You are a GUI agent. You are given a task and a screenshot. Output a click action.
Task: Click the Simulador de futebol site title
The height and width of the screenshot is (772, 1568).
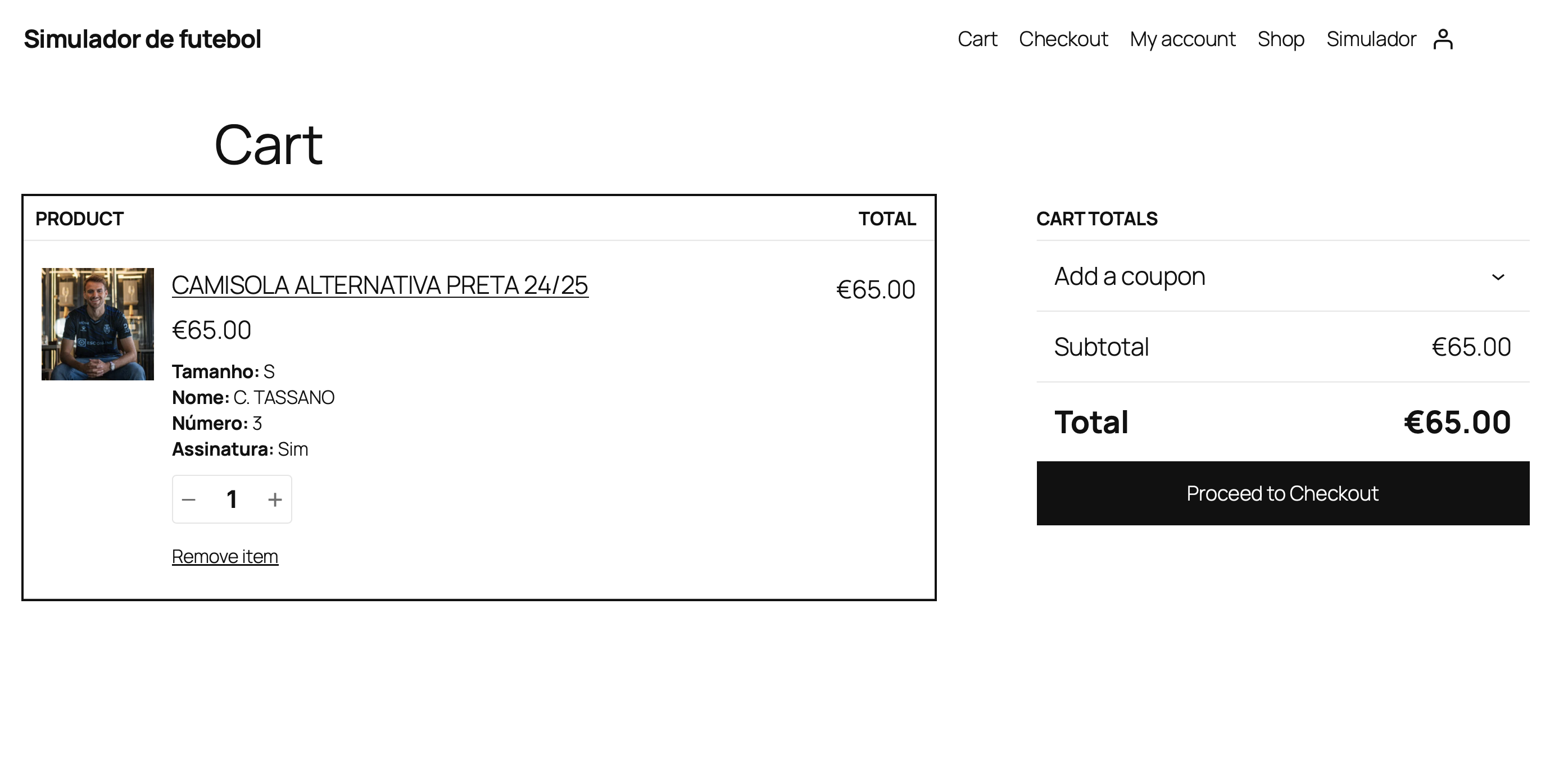[x=142, y=39]
